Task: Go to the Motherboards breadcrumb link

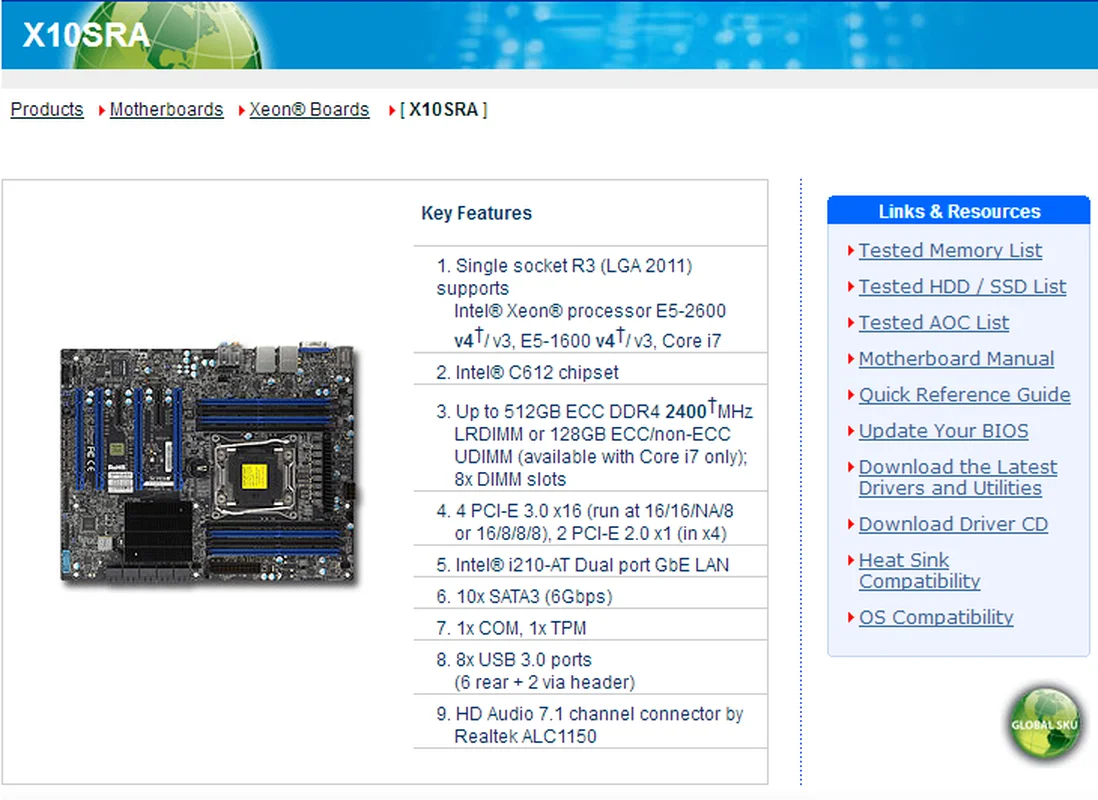Action: [166, 109]
